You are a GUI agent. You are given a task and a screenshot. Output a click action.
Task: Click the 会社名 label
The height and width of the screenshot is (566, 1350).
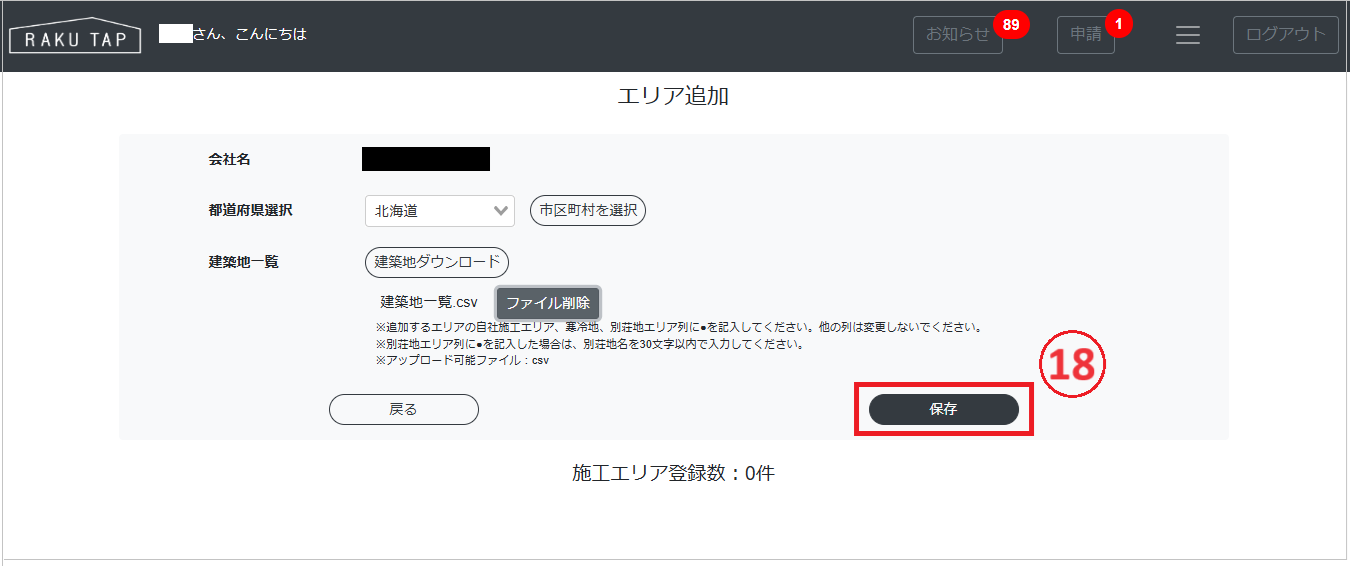tap(229, 159)
